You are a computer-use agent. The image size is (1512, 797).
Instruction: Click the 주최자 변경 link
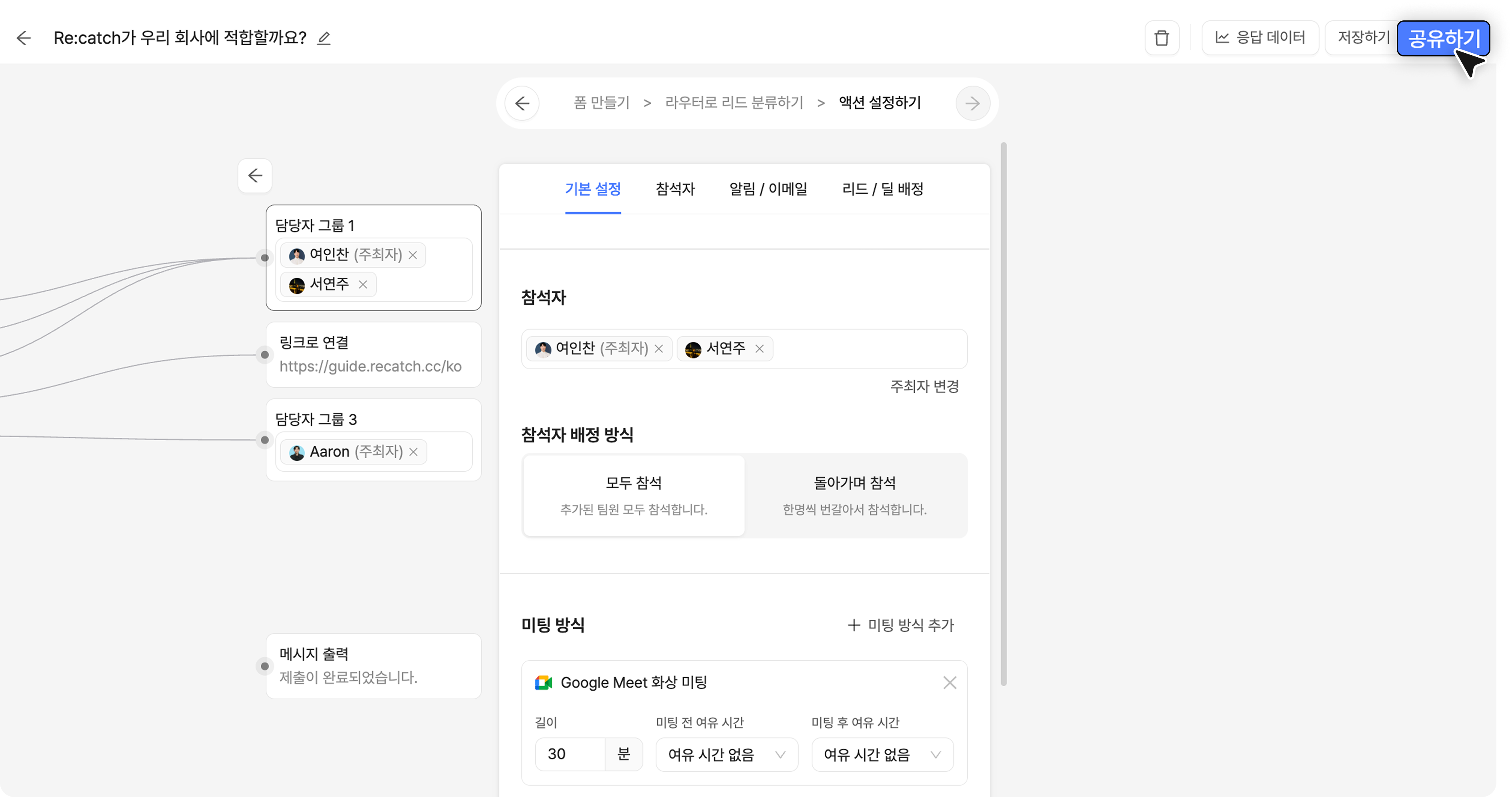[924, 386]
